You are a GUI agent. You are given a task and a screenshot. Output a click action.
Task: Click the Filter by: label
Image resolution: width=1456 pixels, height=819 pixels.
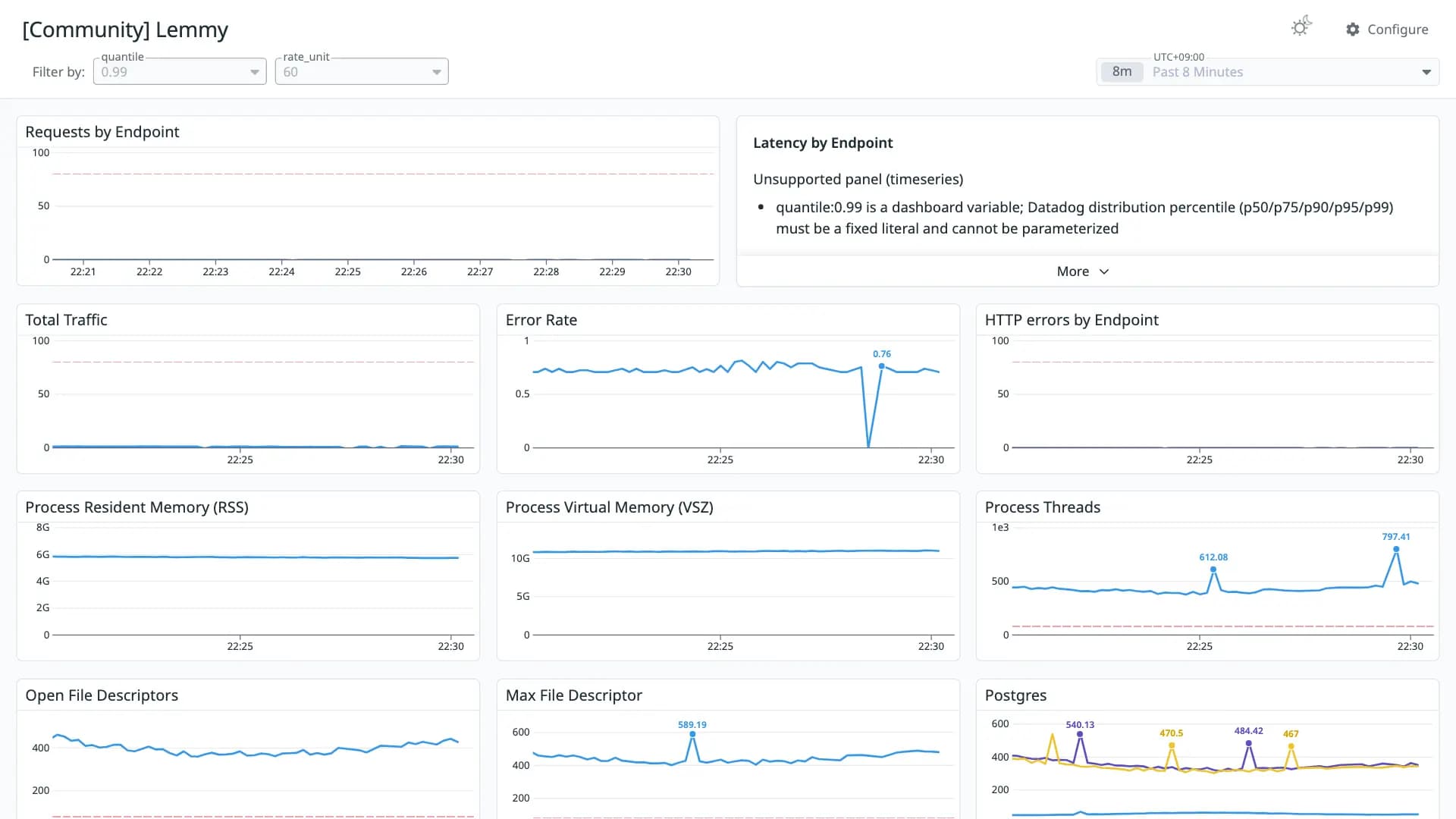click(x=58, y=72)
